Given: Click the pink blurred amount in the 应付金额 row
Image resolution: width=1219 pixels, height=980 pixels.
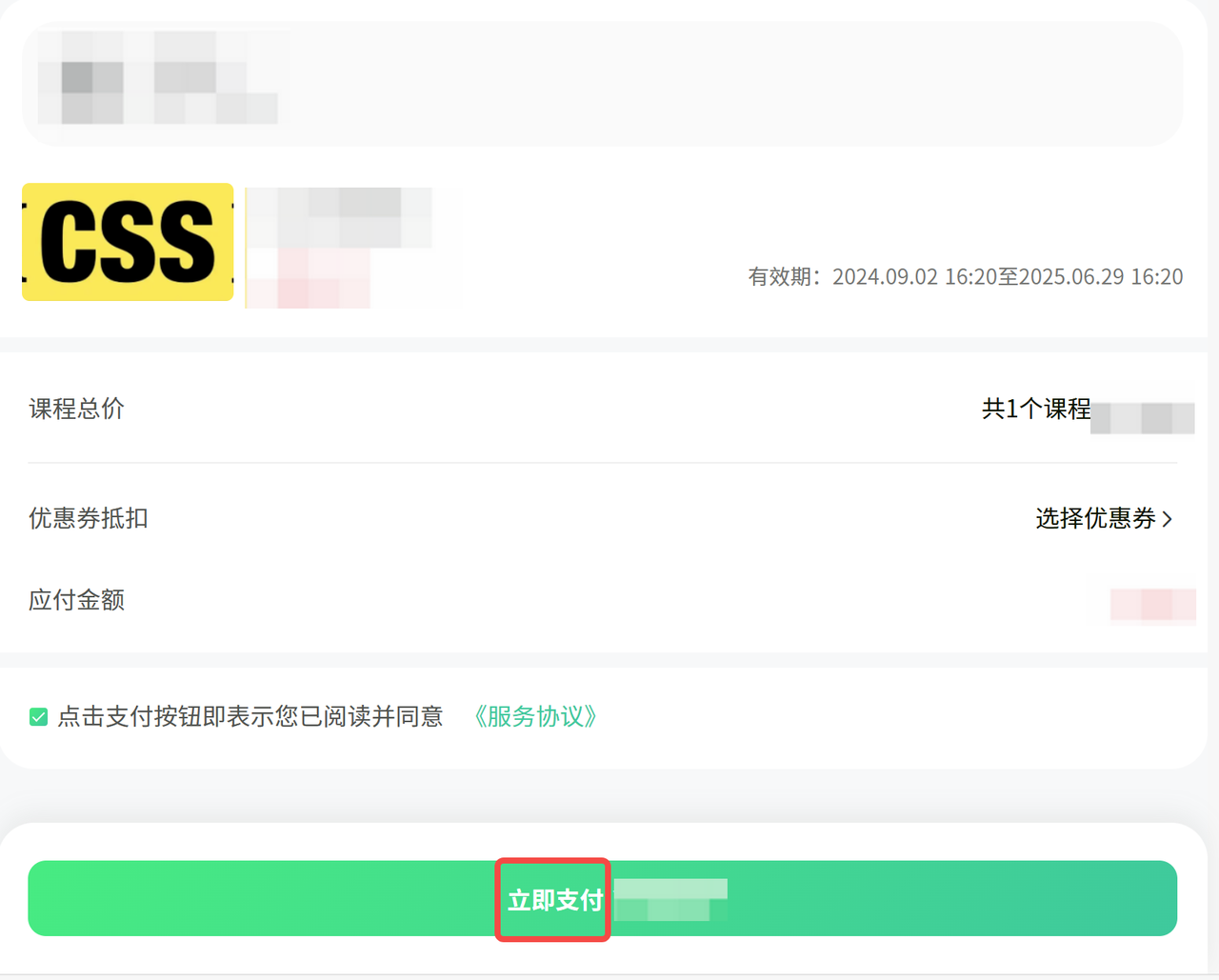Looking at the screenshot, I should point(1152,606).
